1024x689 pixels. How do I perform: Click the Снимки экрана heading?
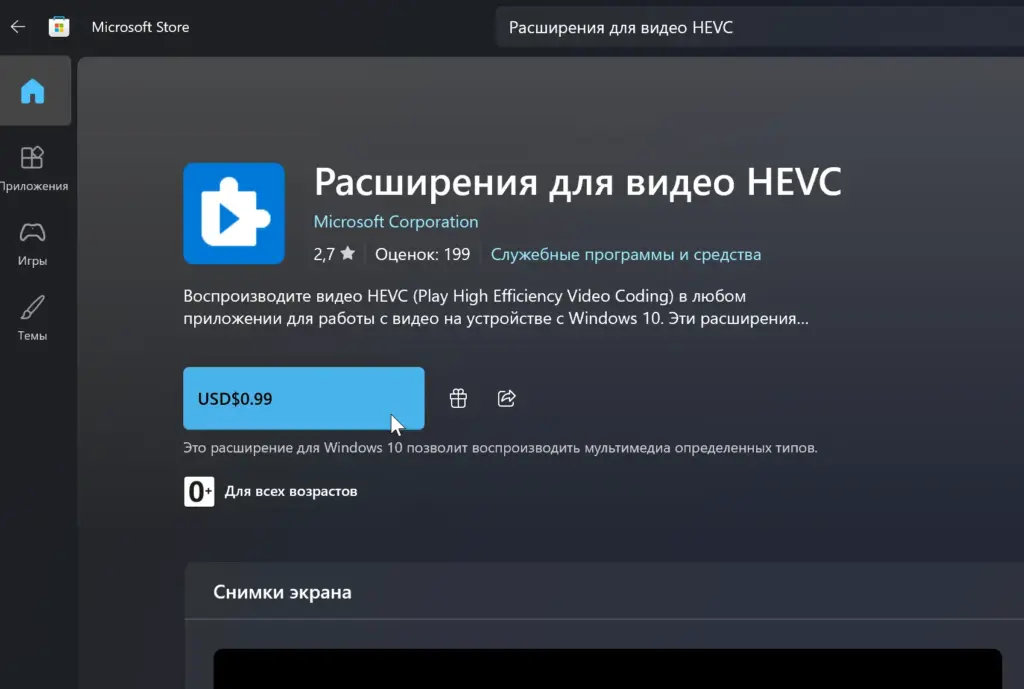[x=282, y=592]
